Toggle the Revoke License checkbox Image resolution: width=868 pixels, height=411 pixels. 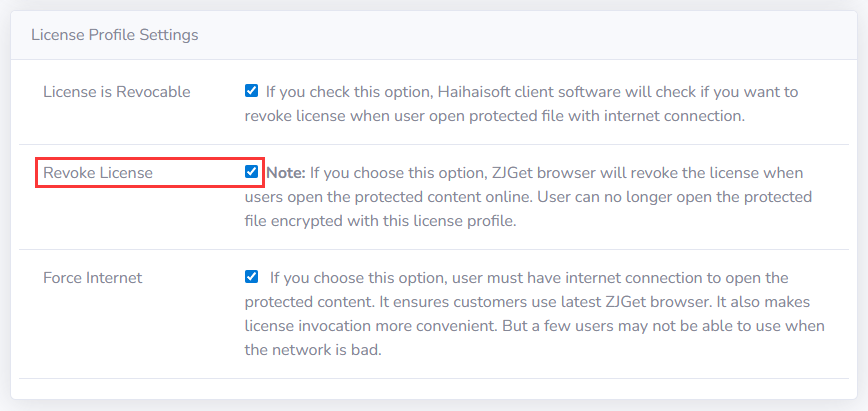pos(251,172)
